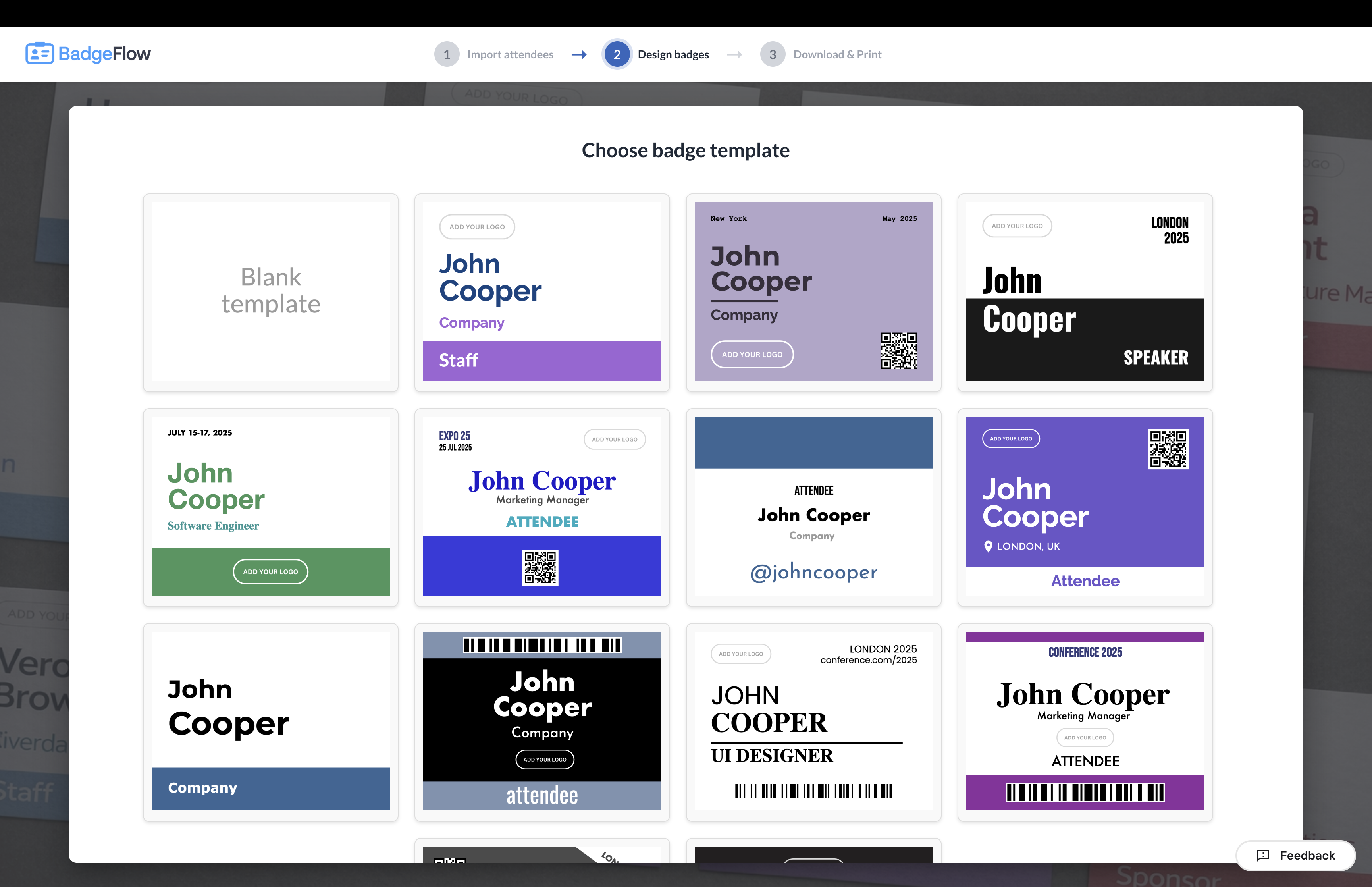Click ADD YOUR LOGO on SPEAKER template
The width and height of the screenshot is (1372, 887).
[1017, 226]
